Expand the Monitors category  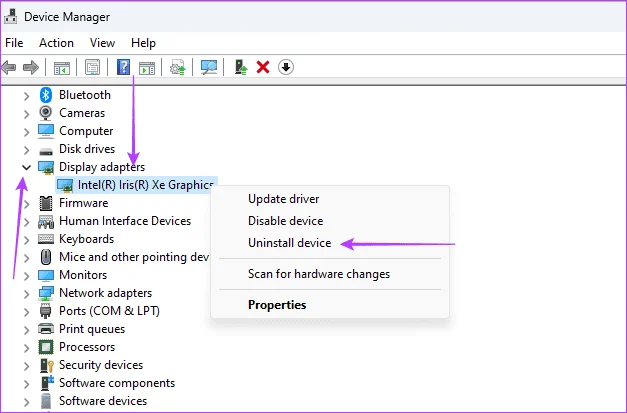(x=26, y=276)
